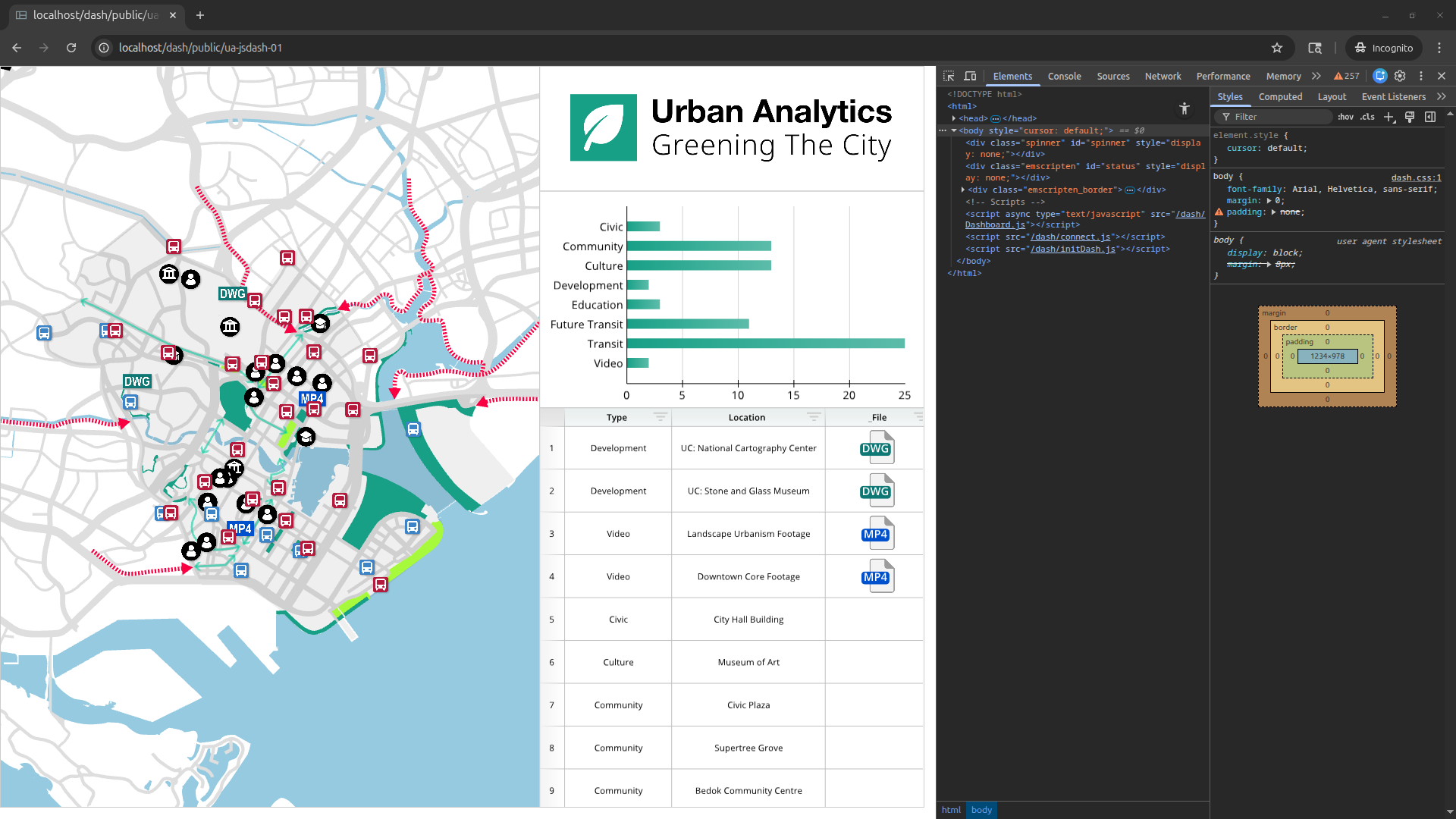
Task: Click the Transit bar in the chart
Action: [x=765, y=344]
